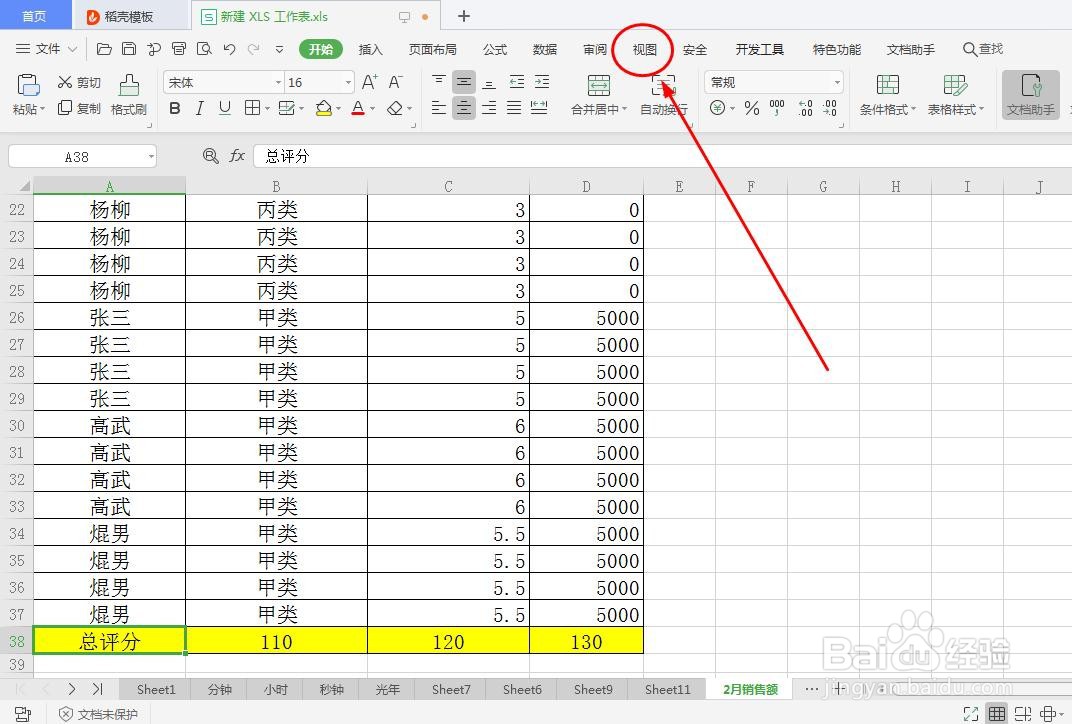Toggle vertical middle alignment

[464, 82]
